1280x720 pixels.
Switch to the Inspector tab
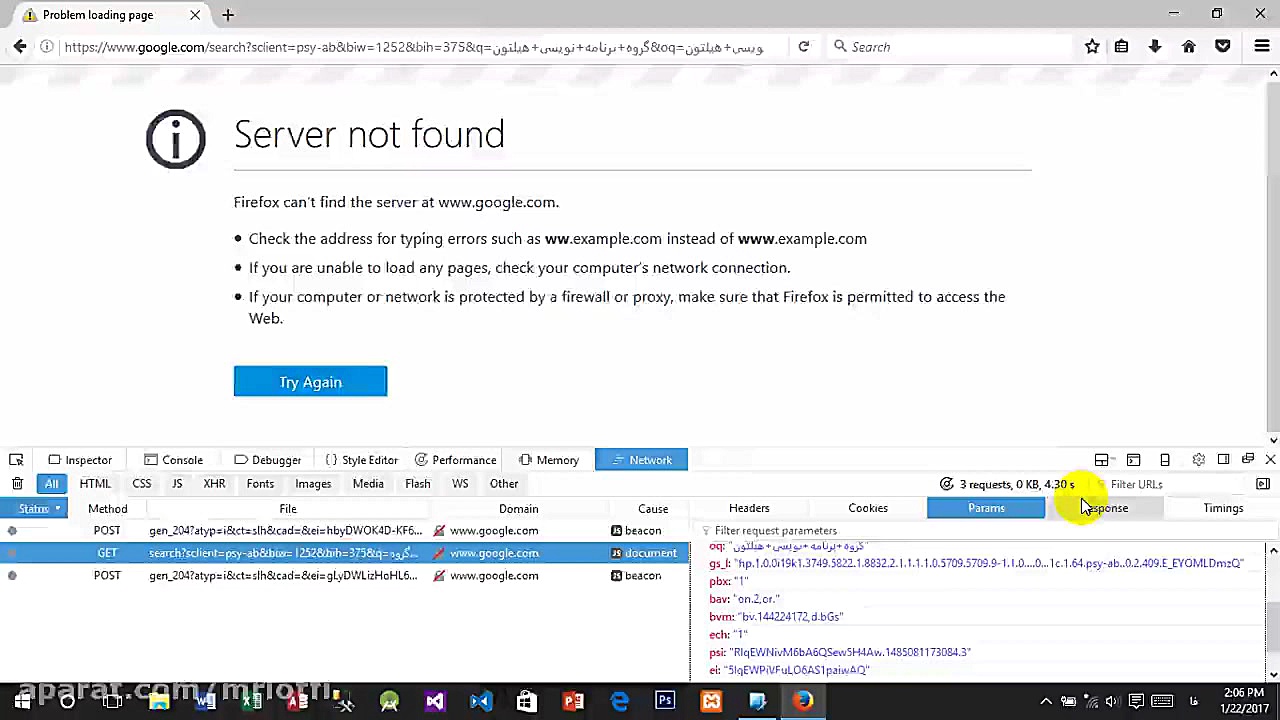pos(80,460)
